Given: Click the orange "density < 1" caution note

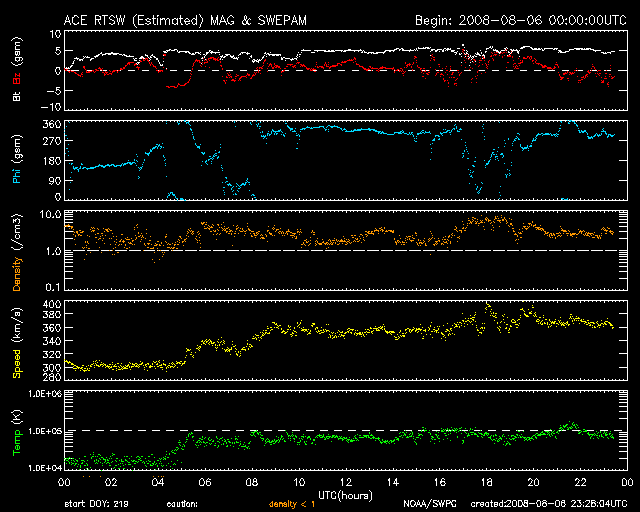Looking at the screenshot, I should coord(292,504).
